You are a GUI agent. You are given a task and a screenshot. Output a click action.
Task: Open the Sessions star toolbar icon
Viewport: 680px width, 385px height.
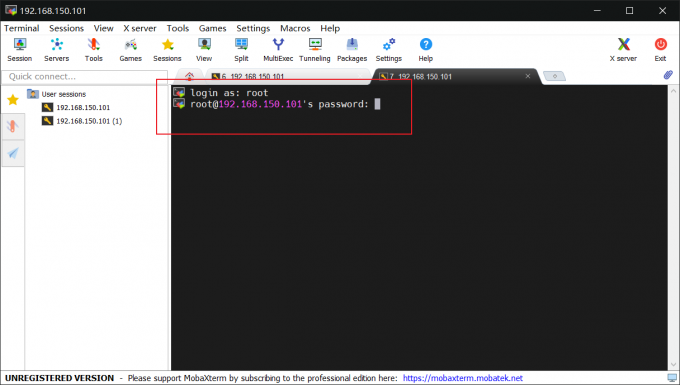pos(167,50)
